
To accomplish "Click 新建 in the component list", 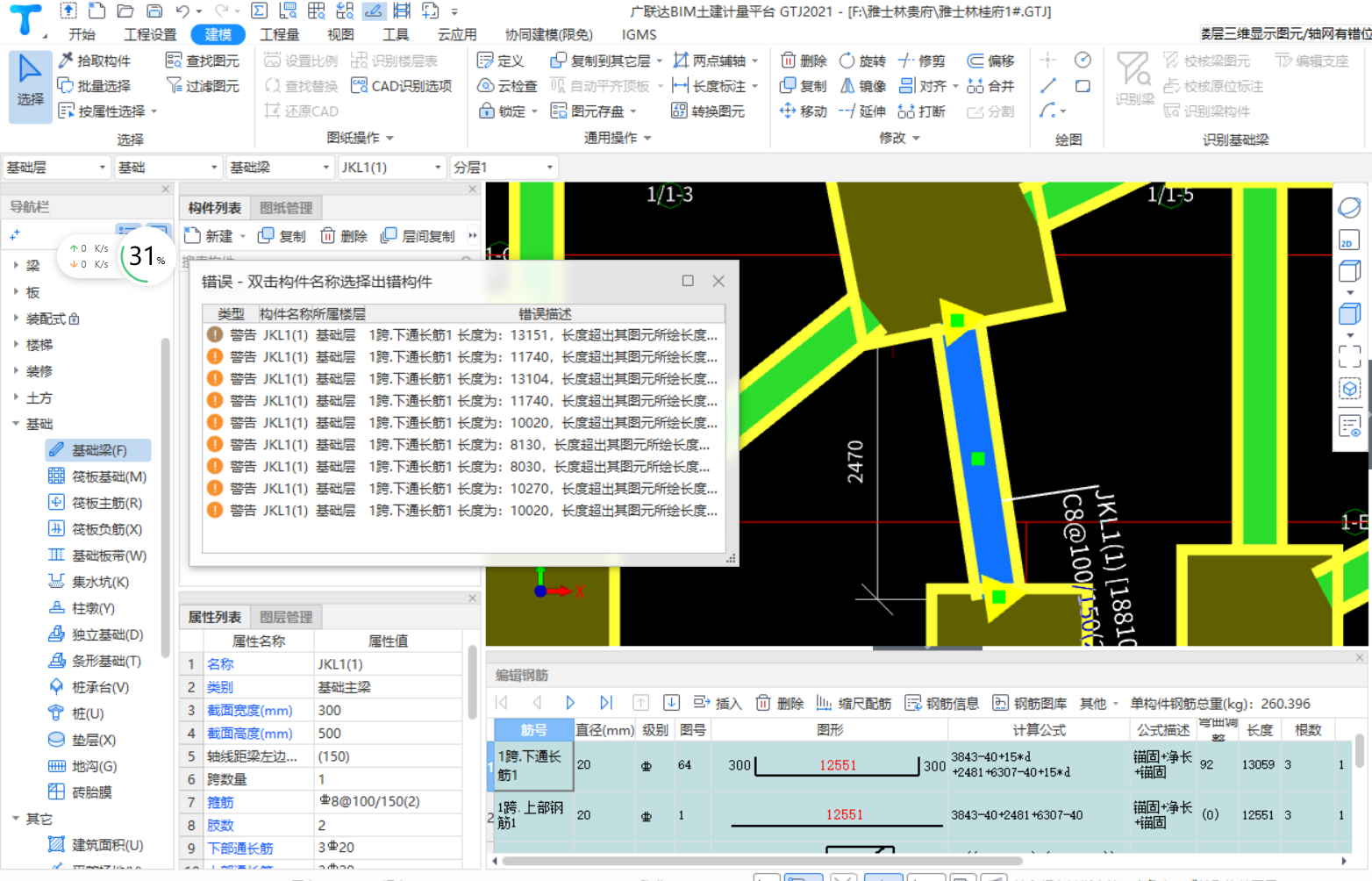I will point(216,236).
